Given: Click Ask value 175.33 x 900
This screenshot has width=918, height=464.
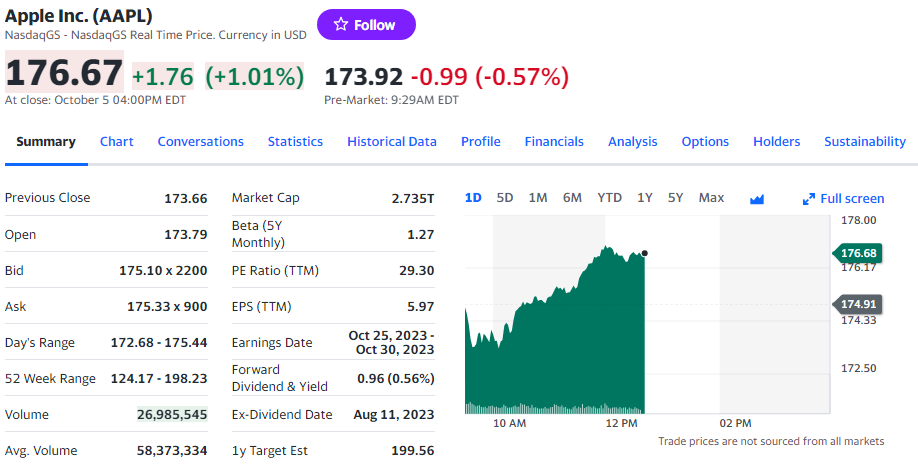Looking at the screenshot, I should tap(167, 307).
